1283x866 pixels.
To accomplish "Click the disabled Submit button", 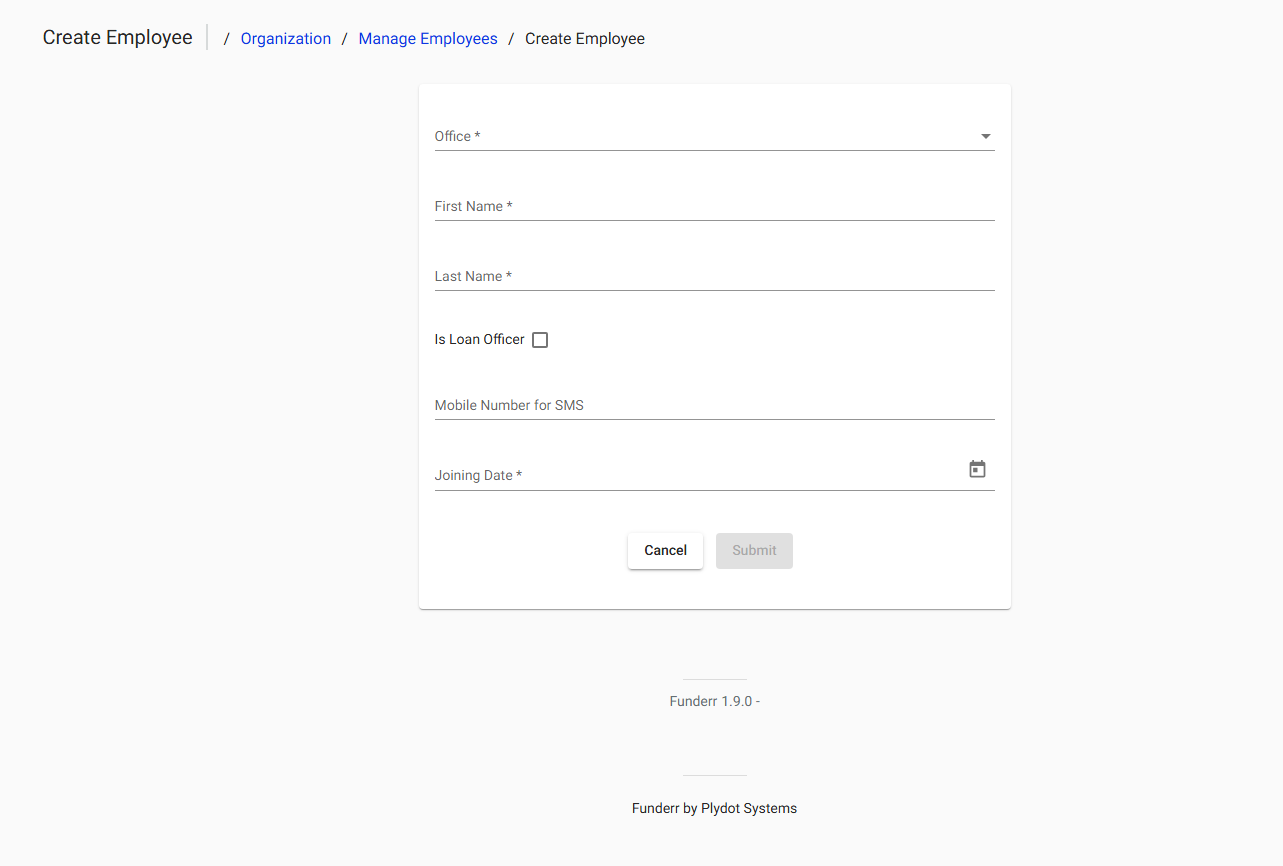I will (x=753, y=550).
